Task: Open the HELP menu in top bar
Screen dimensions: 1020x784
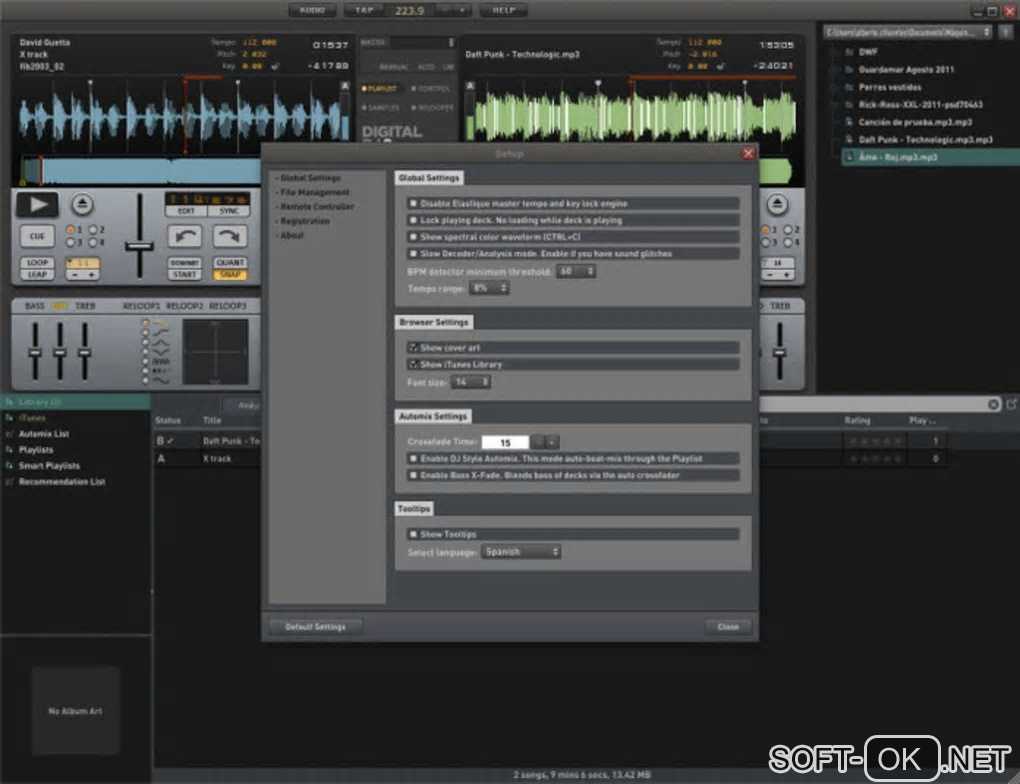Action: [x=504, y=10]
